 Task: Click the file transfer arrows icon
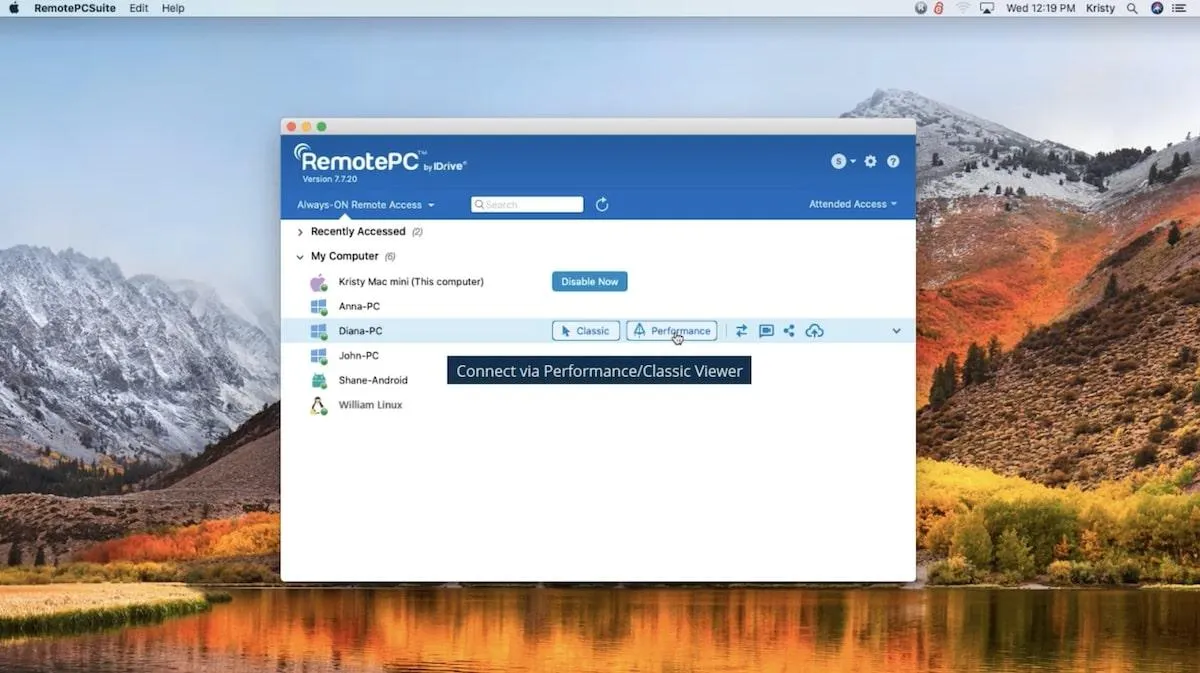[741, 331]
